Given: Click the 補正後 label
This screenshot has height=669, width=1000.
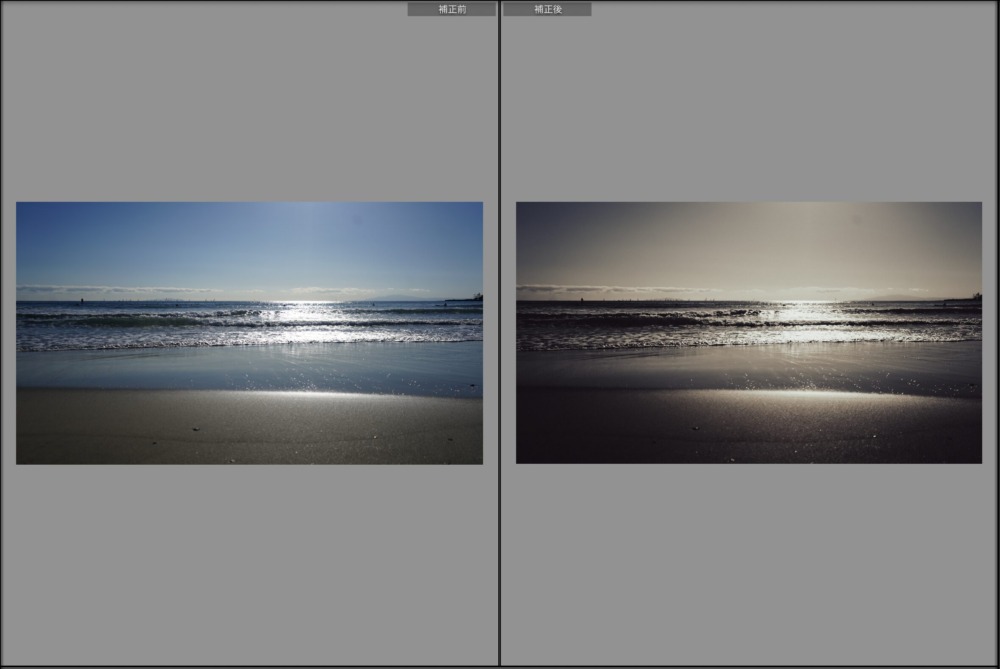Looking at the screenshot, I should [x=547, y=9].
